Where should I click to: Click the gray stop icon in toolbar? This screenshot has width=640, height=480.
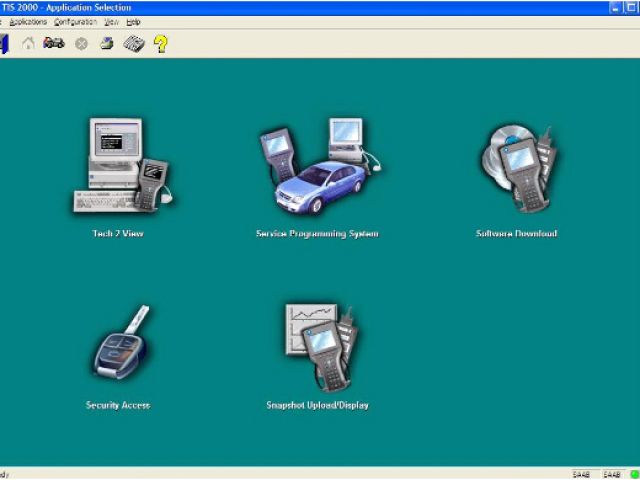81,44
